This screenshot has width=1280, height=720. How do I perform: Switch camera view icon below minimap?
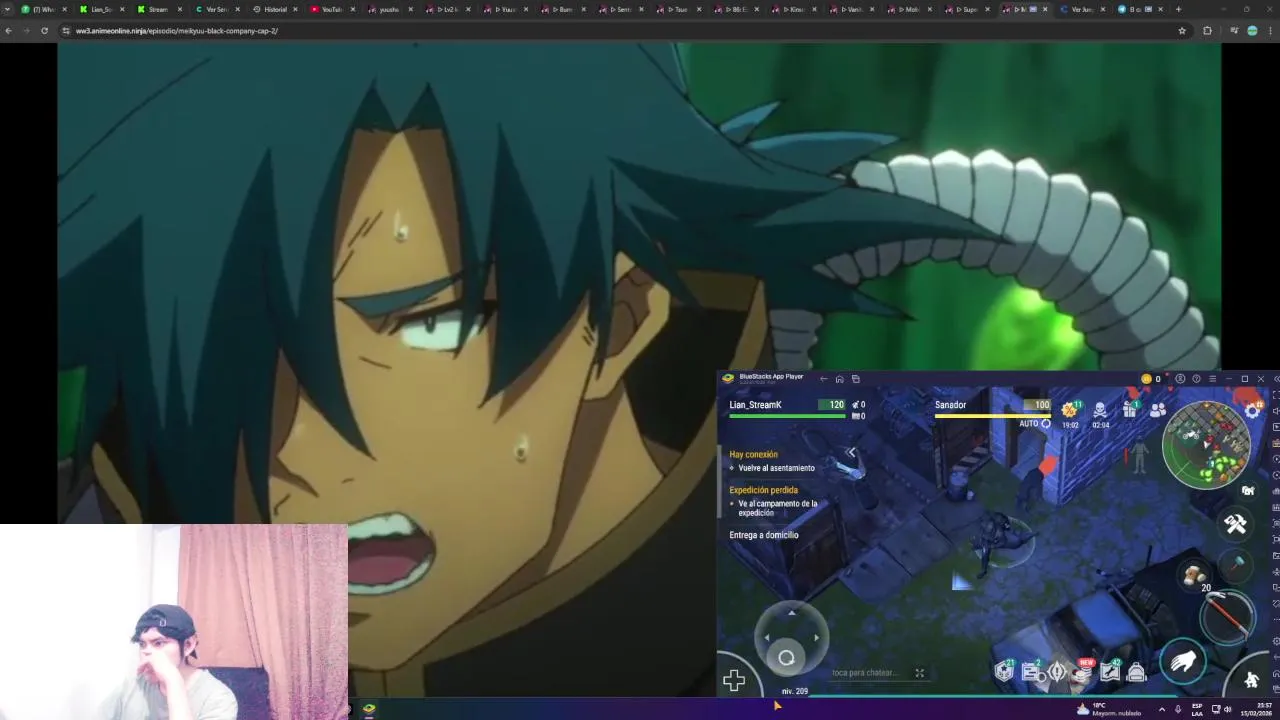point(1248,491)
